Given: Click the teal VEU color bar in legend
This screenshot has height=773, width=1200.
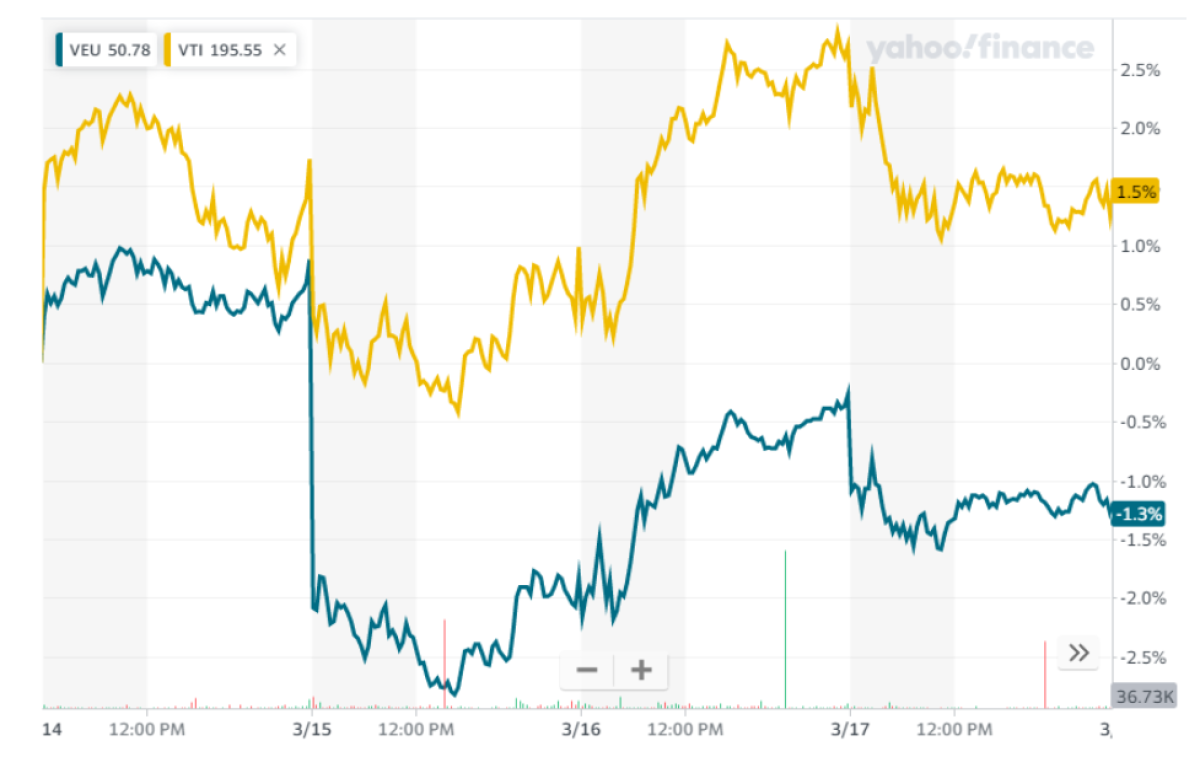Looking at the screenshot, I should (x=61, y=49).
